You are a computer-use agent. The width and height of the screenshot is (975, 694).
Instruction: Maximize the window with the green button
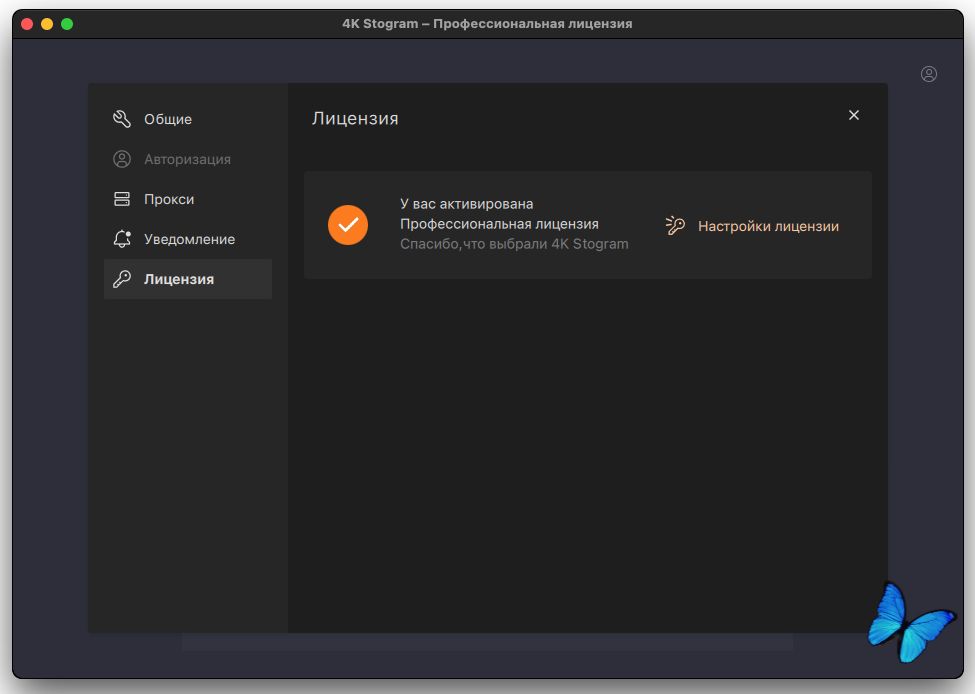click(67, 24)
